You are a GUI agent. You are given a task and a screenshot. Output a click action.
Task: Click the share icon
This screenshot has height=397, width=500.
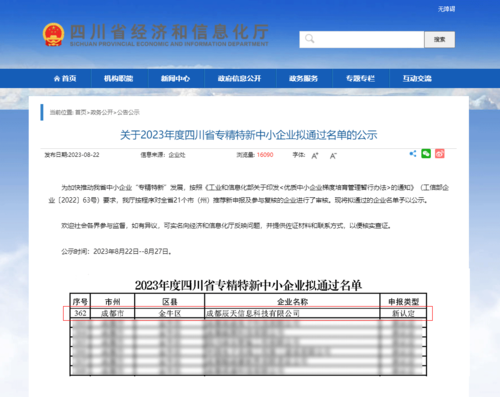(413, 154)
